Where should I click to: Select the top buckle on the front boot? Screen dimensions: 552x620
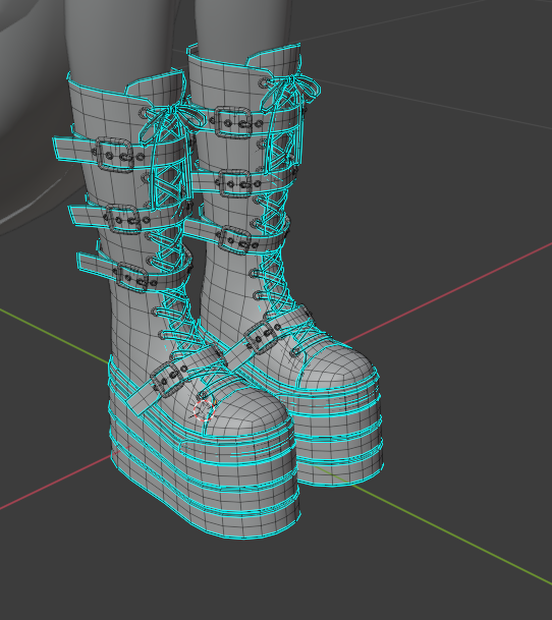tap(114, 154)
